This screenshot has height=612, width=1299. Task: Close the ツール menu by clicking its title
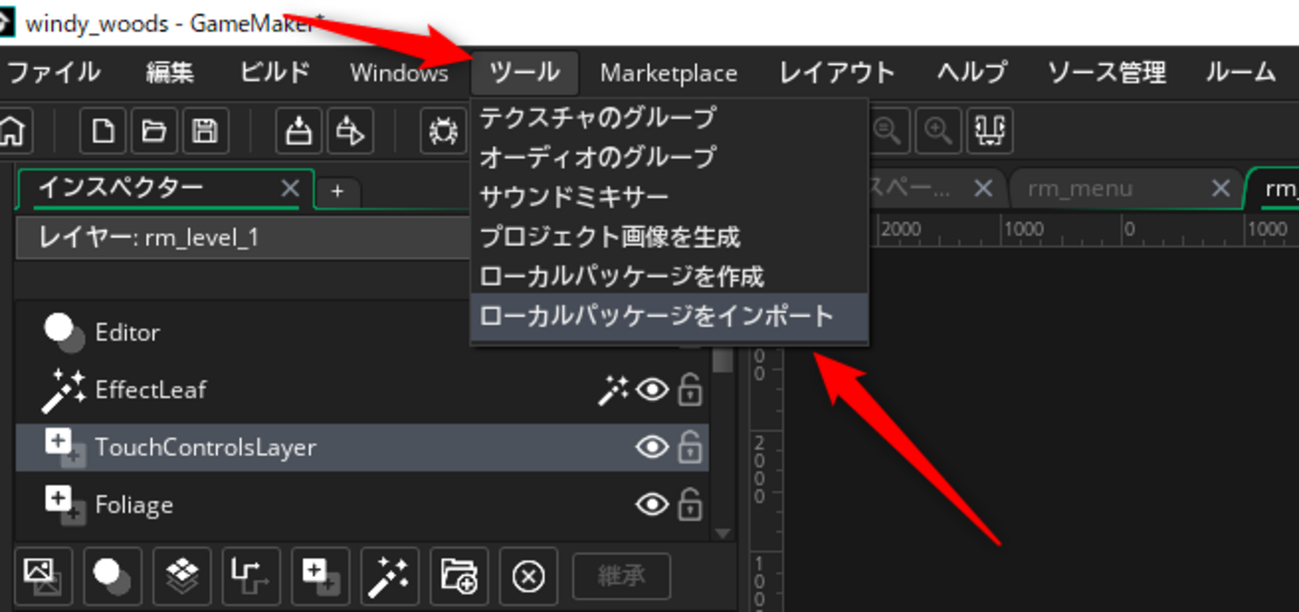coord(525,72)
